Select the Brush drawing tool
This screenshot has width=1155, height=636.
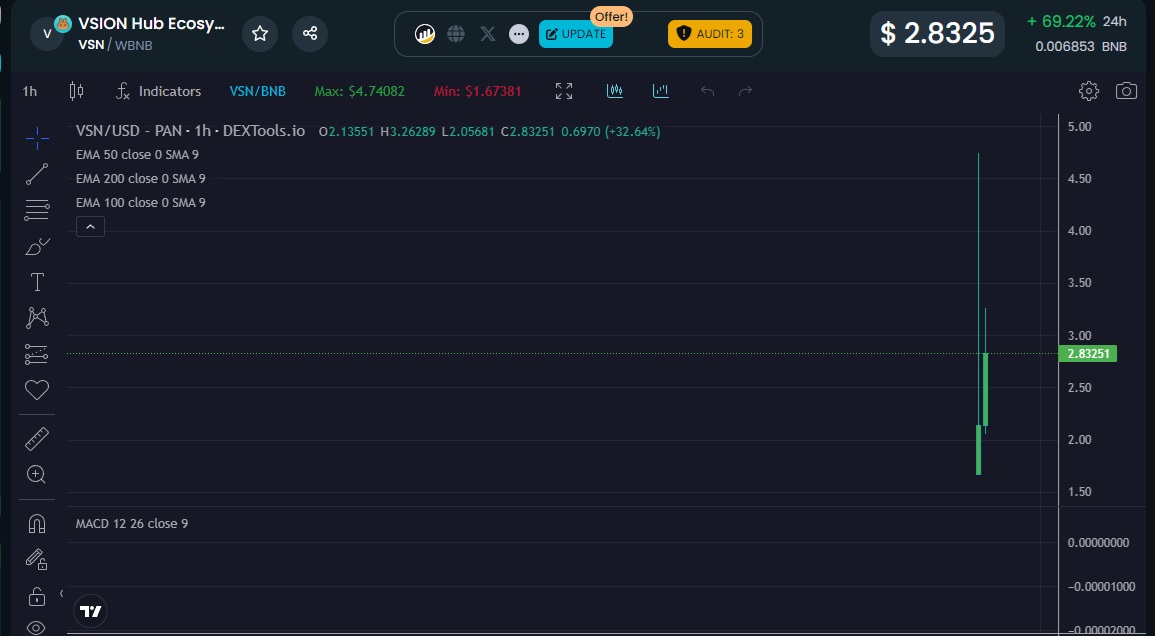click(37, 246)
